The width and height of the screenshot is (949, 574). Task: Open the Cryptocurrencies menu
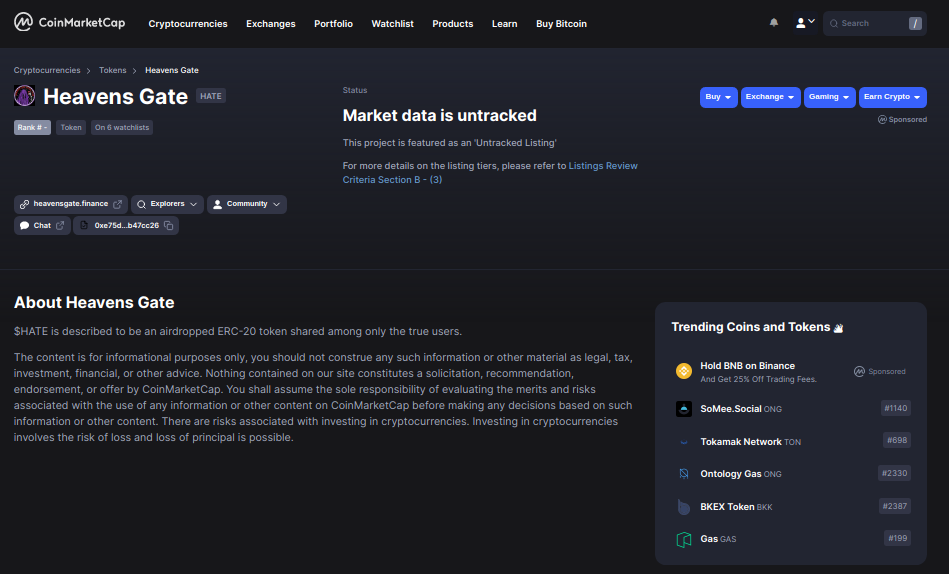pyautogui.click(x=188, y=24)
